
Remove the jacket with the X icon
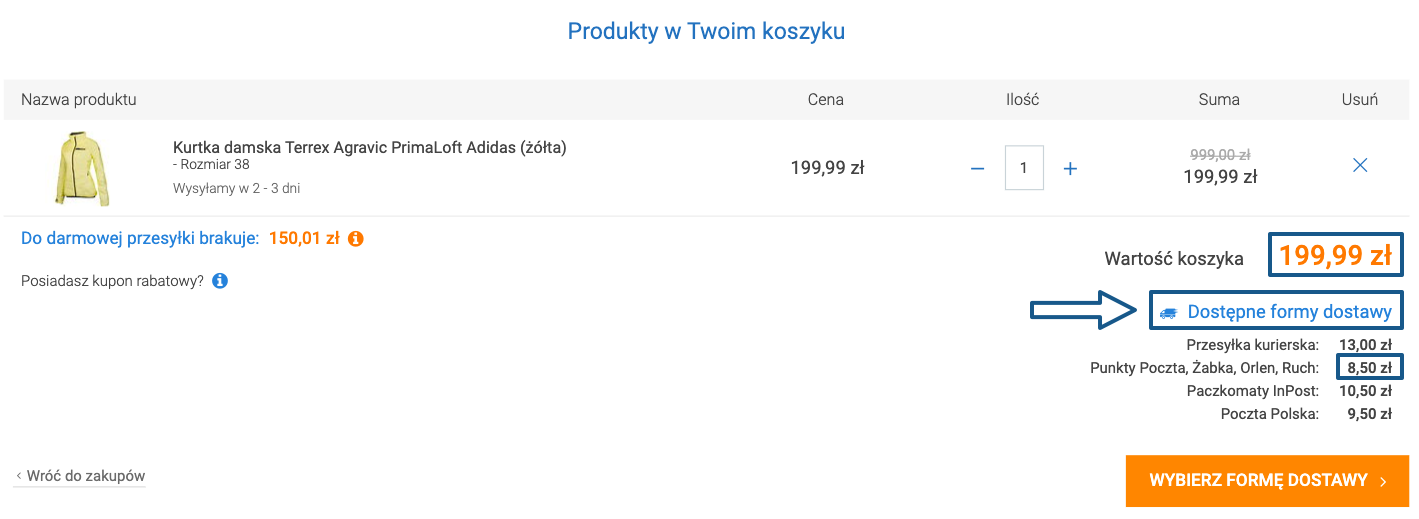pyautogui.click(x=1360, y=166)
